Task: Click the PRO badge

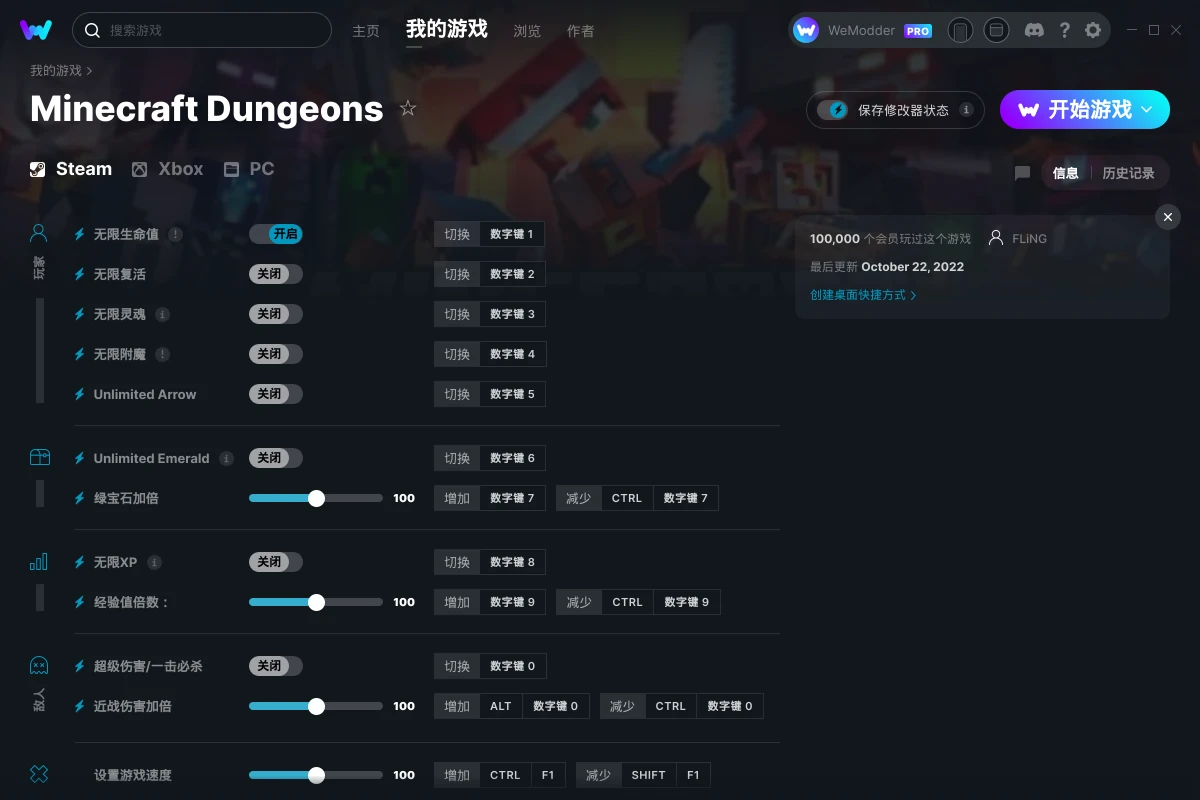Action: click(918, 31)
